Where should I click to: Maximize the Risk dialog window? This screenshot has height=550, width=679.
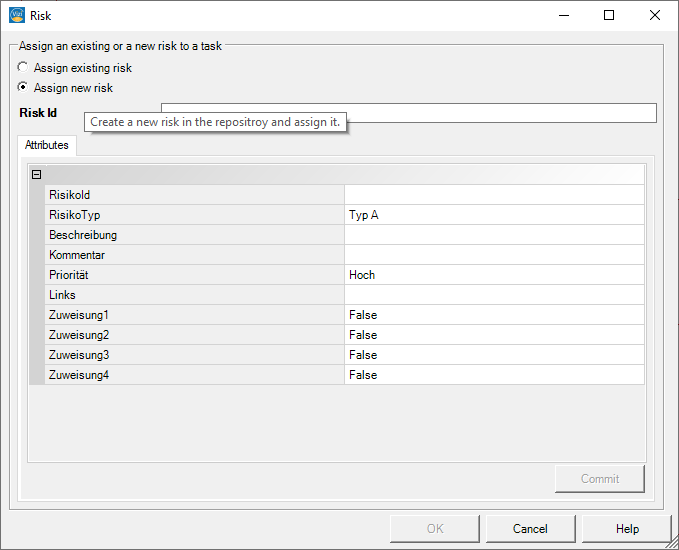pyautogui.click(x=609, y=15)
